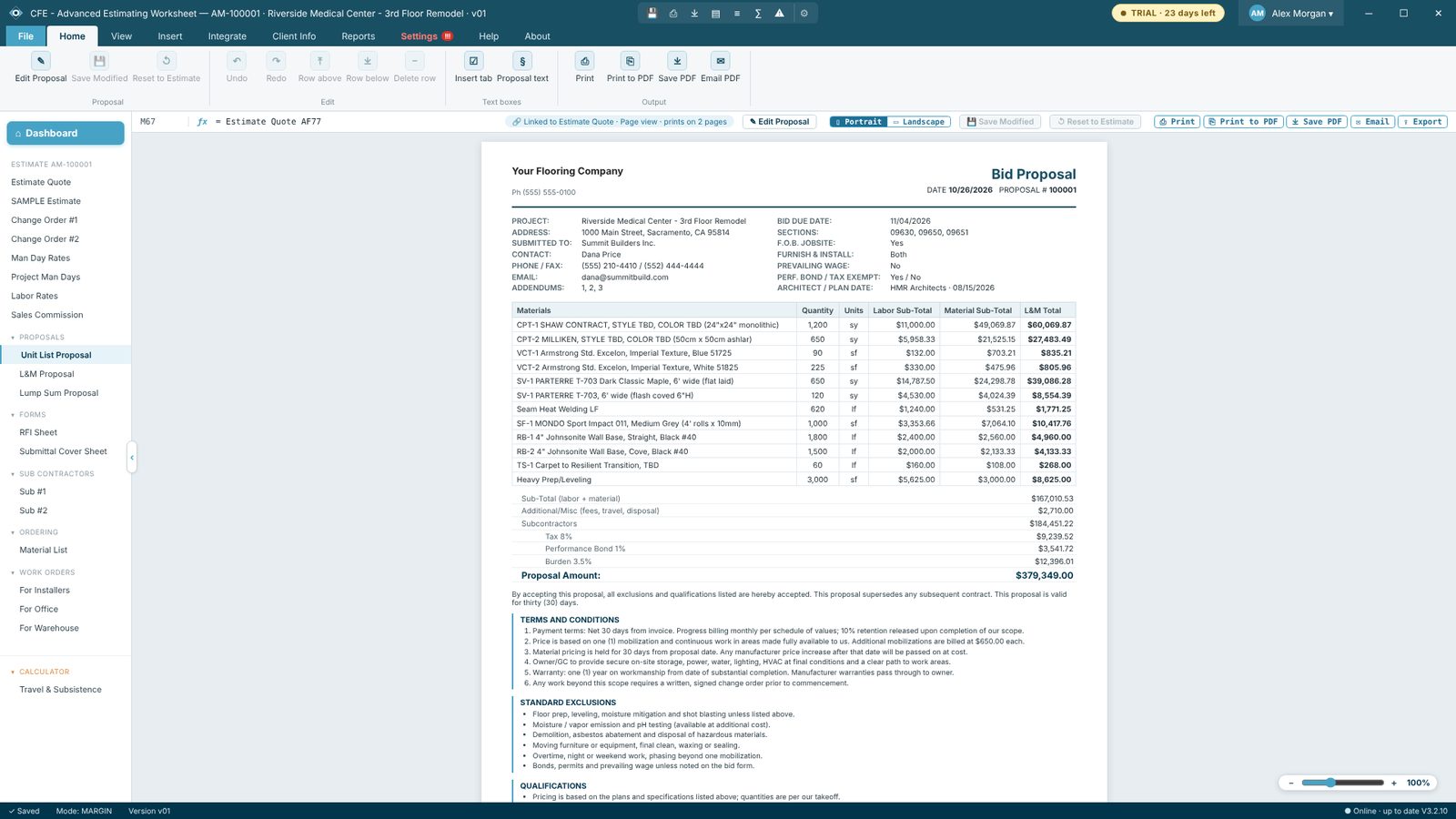Click the Email PDF envelope icon

(x=721, y=61)
